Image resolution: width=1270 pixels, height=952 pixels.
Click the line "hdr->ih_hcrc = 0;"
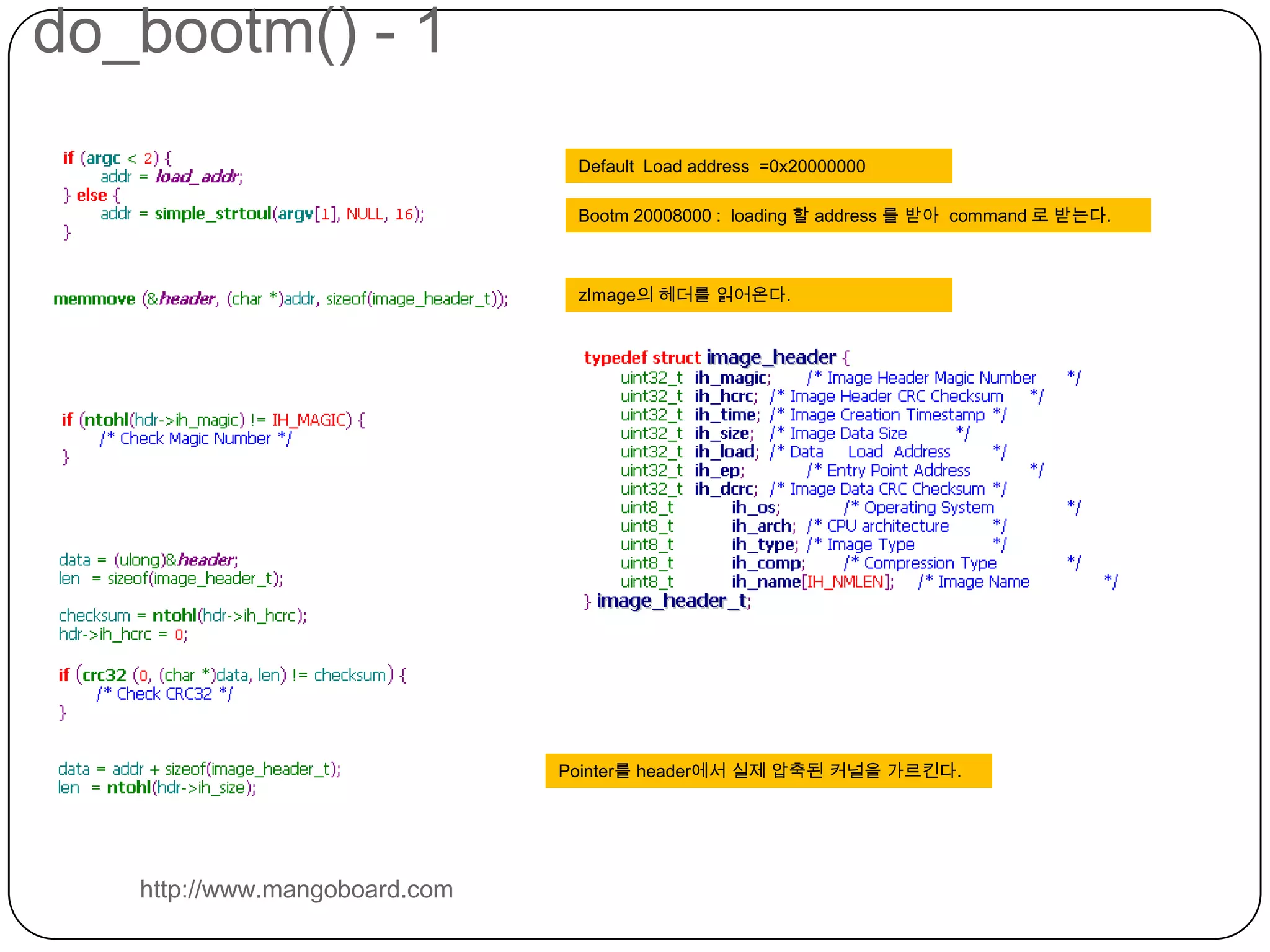[123, 634]
